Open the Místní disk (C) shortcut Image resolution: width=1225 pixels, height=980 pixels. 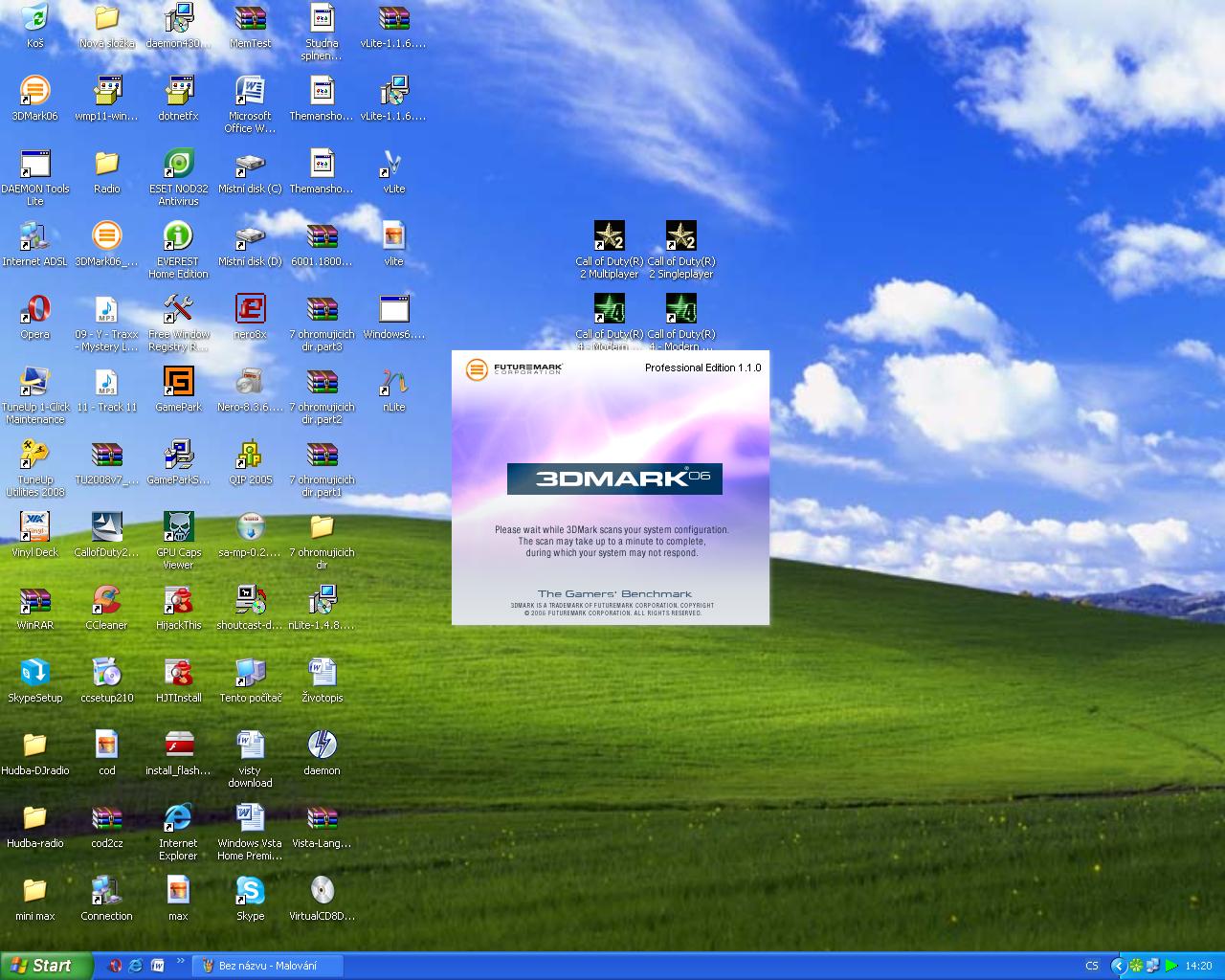pyautogui.click(x=251, y=164)
